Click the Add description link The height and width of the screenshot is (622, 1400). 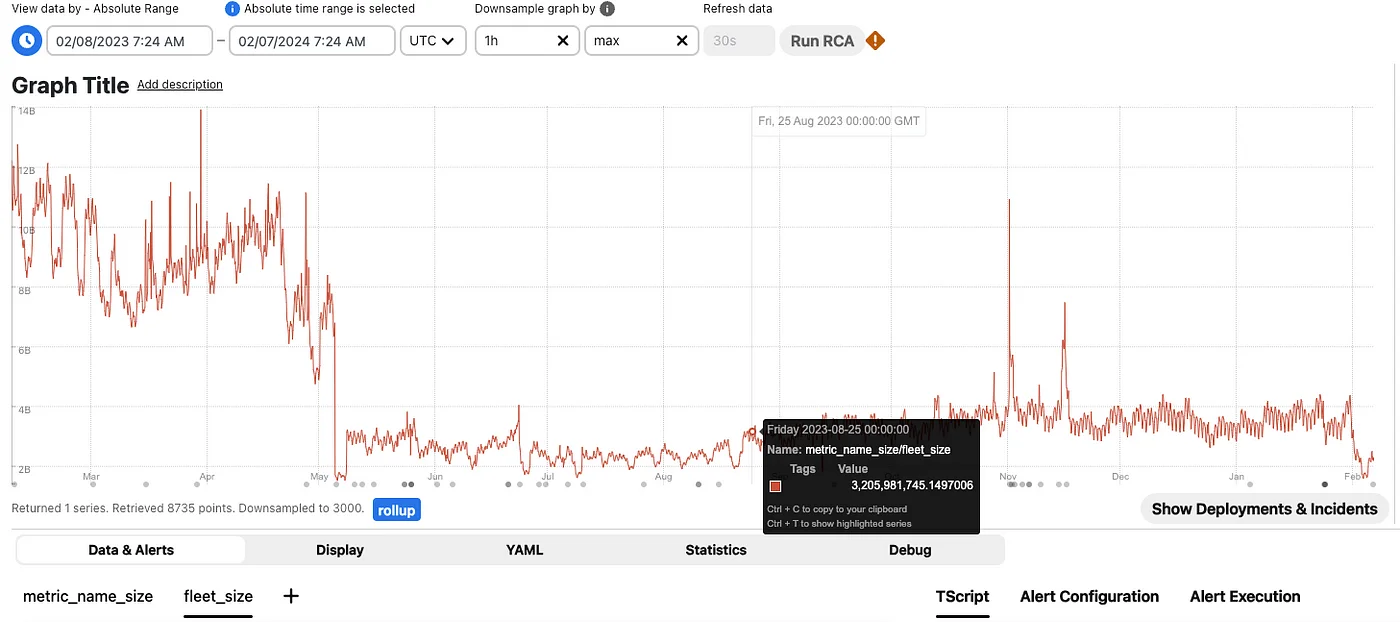180,85
